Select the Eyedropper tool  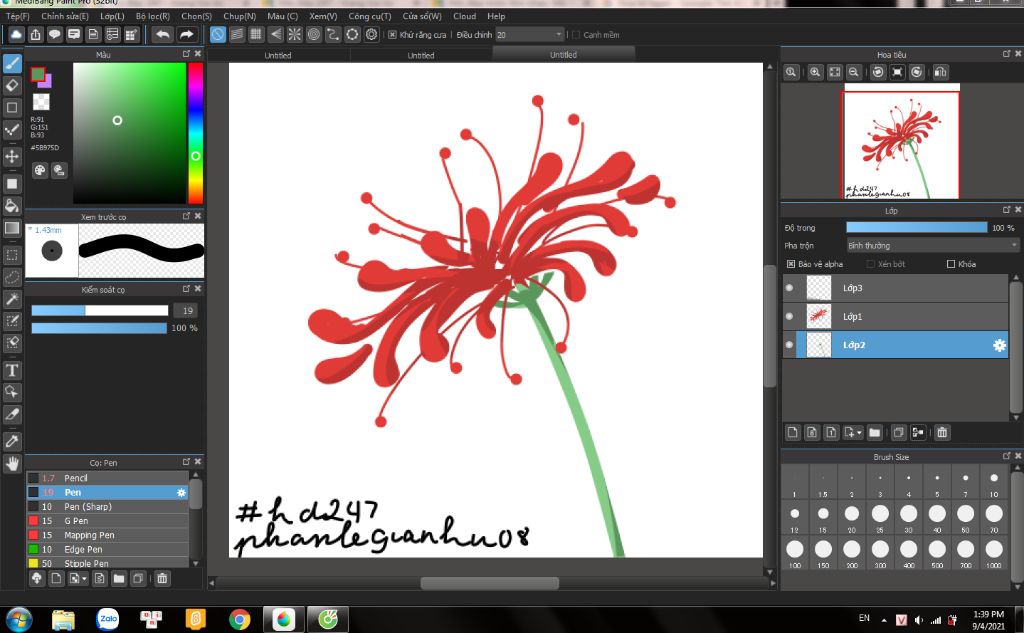[x=12, y=442]
